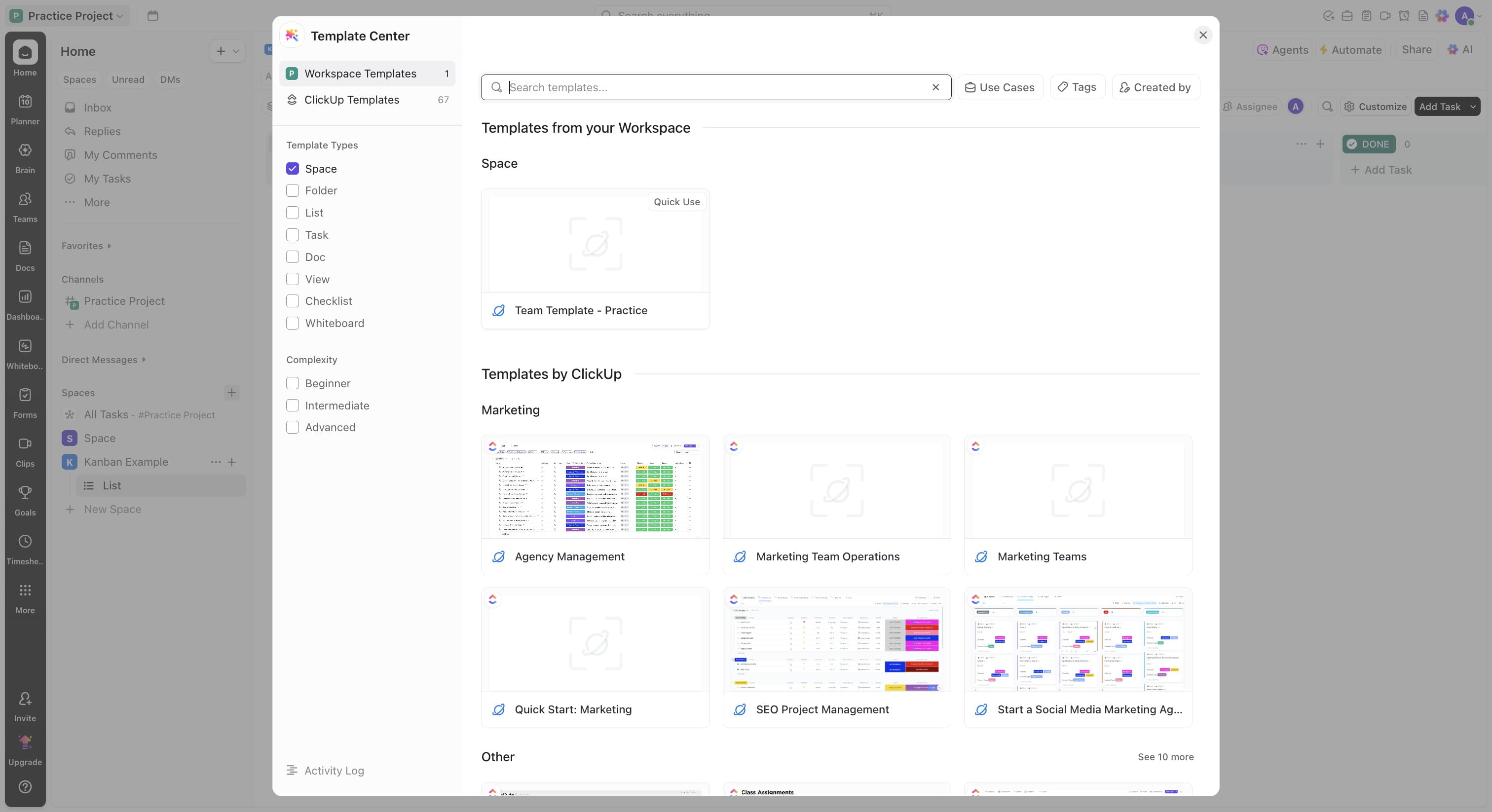Image resolution: width=1492 pixels, height=812 pixels.
Task: Click in the Search templates field
Action: pos(715,87)
